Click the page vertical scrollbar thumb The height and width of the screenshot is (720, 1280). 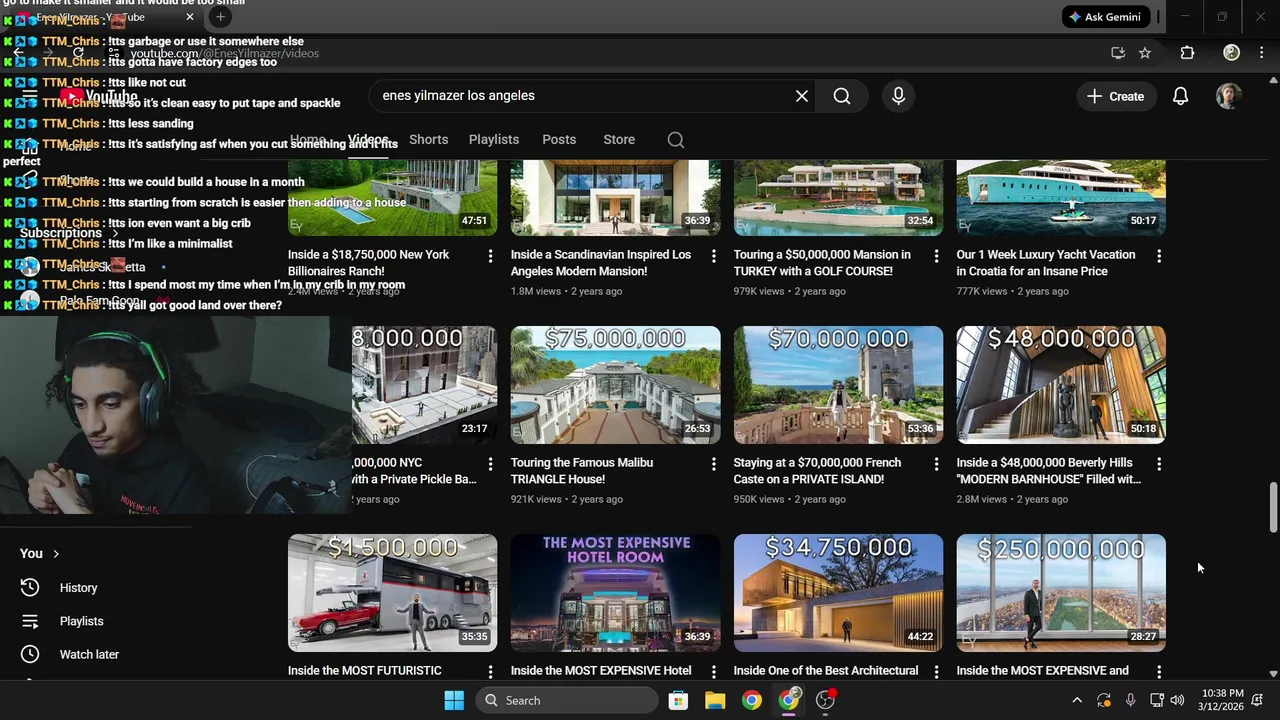point(1273,508)
